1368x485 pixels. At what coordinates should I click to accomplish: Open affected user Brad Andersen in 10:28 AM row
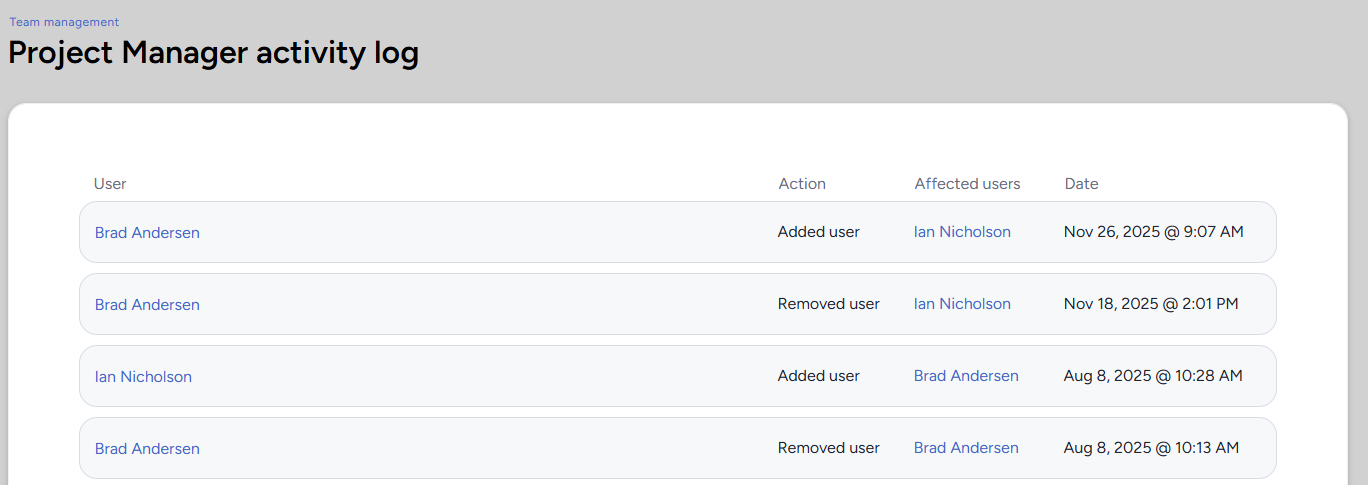pyautogui.click(x=966, y=376)
